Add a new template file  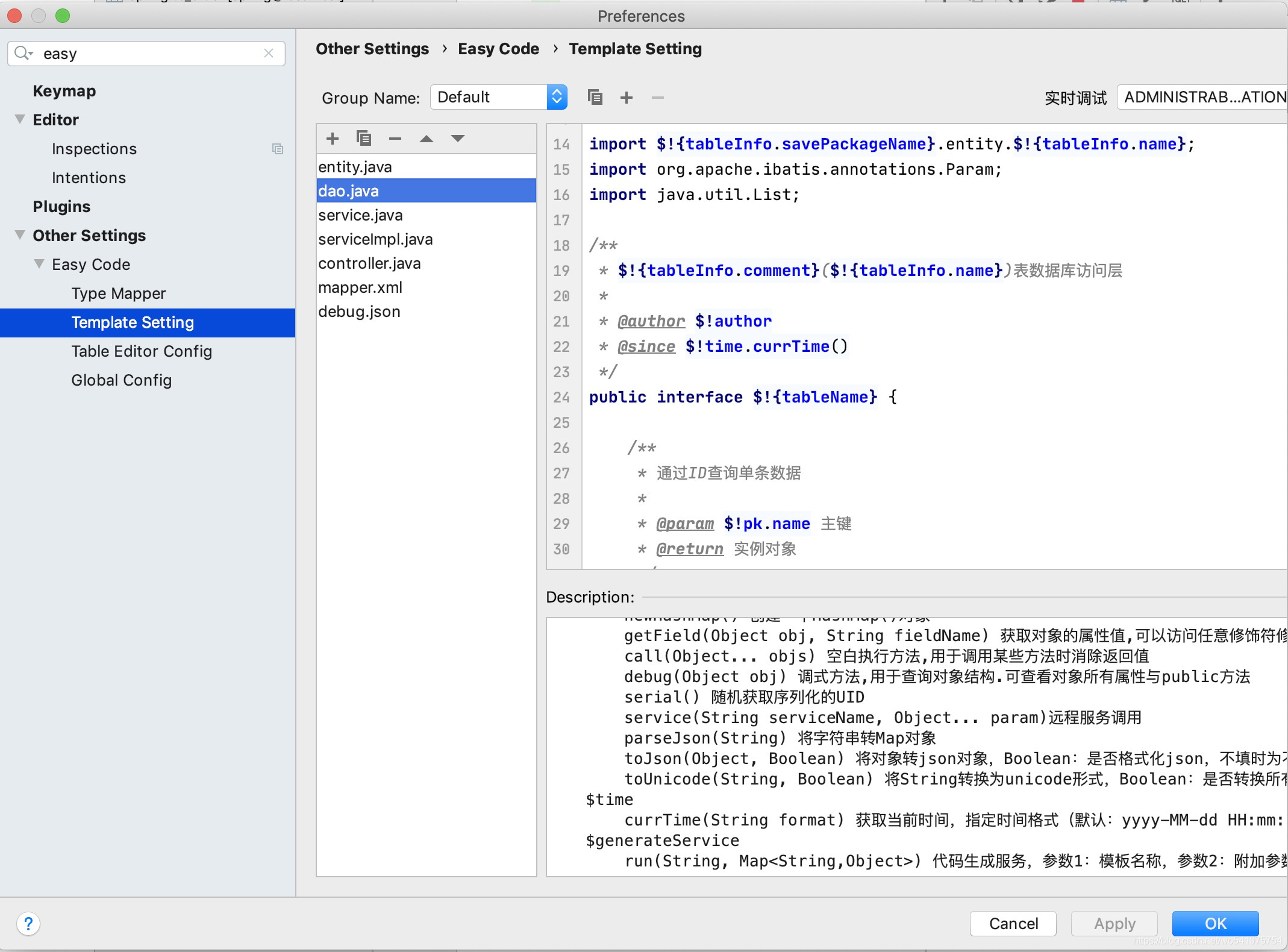click(333, 139)
